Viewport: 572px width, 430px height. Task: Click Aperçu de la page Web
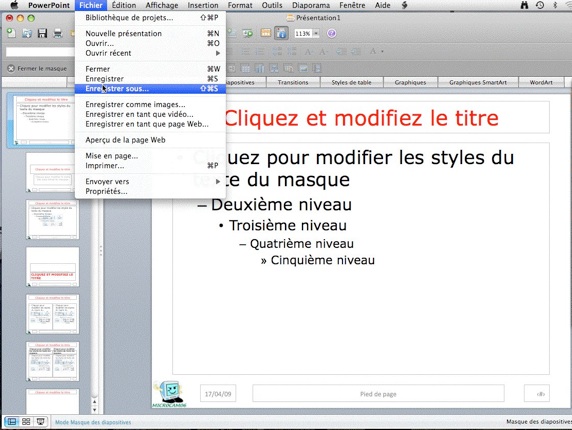150,140
